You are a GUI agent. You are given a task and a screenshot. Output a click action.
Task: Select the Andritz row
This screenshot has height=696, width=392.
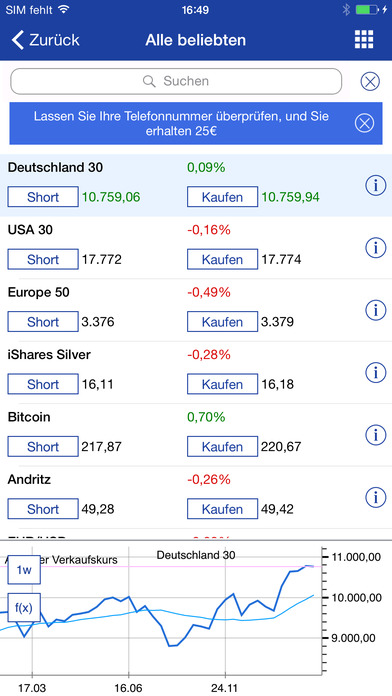196,497
